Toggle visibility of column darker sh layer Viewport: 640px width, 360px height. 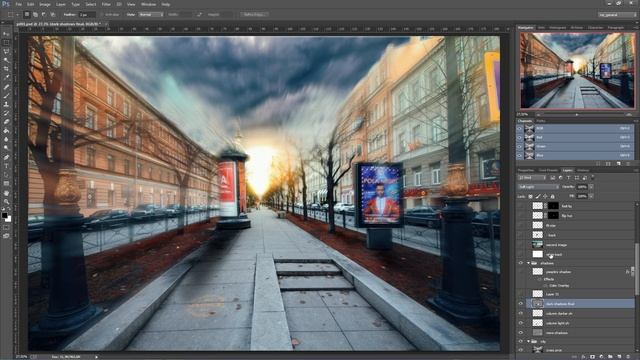click(520, 313)
